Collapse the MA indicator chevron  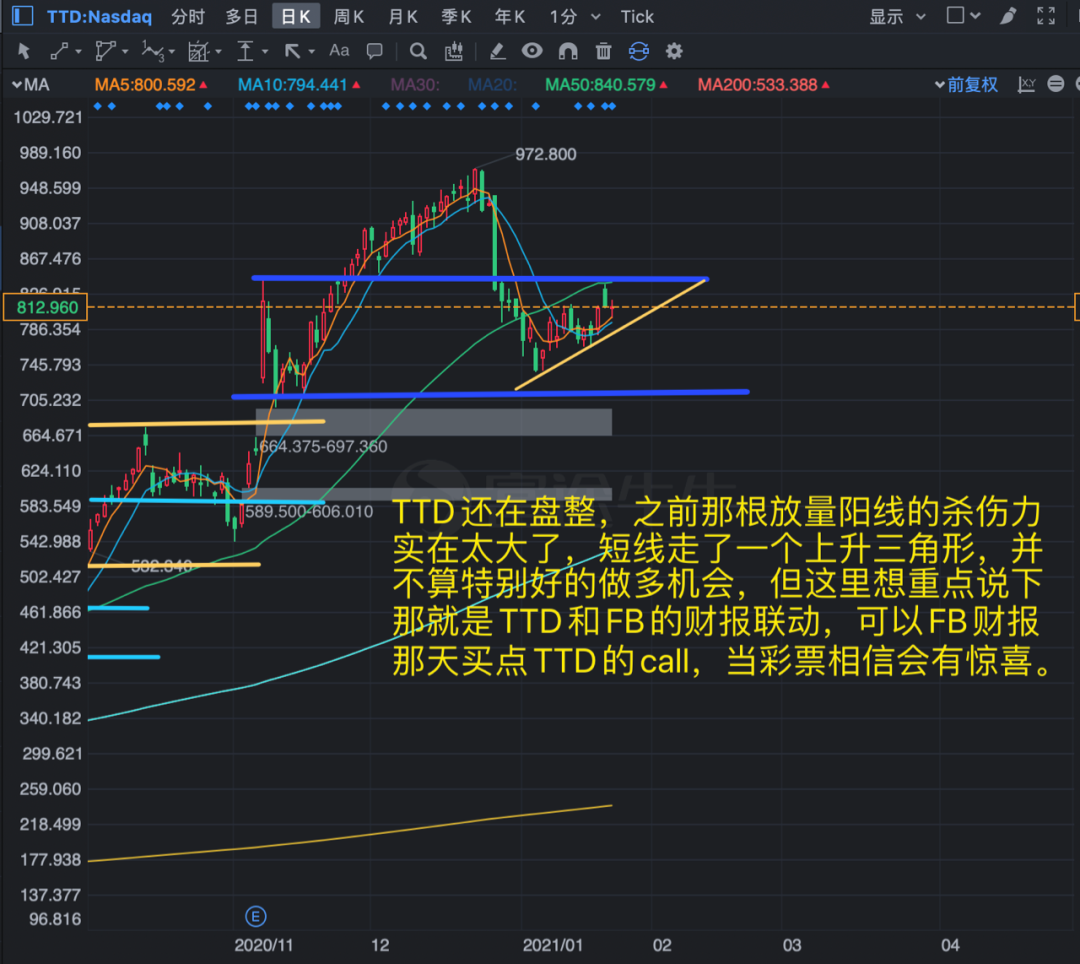pyautogui.click(x=17, y=85)
